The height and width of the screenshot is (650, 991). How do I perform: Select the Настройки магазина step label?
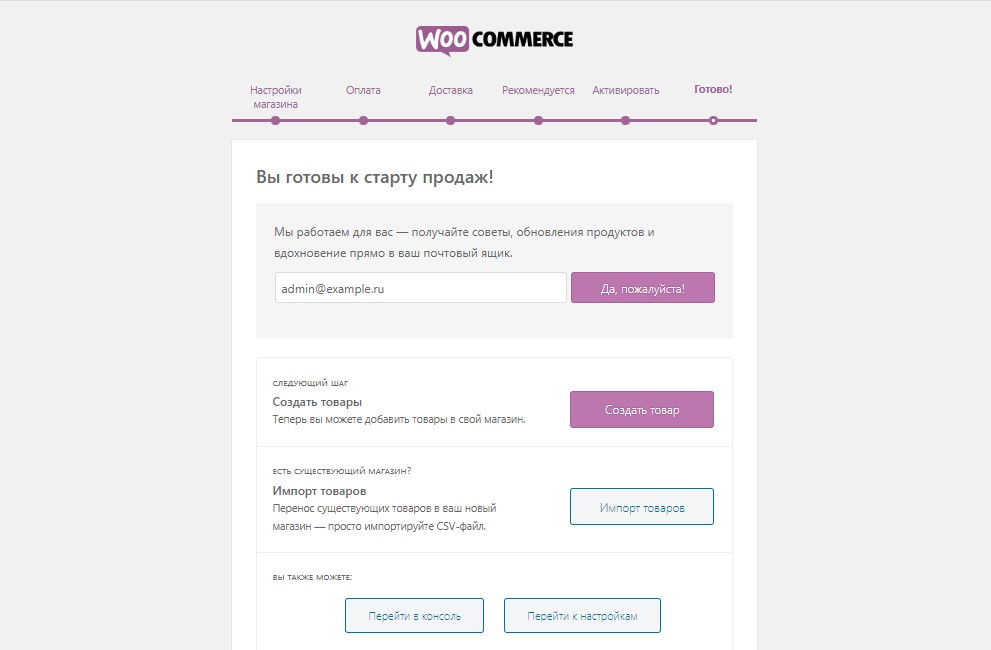point(276,97)
